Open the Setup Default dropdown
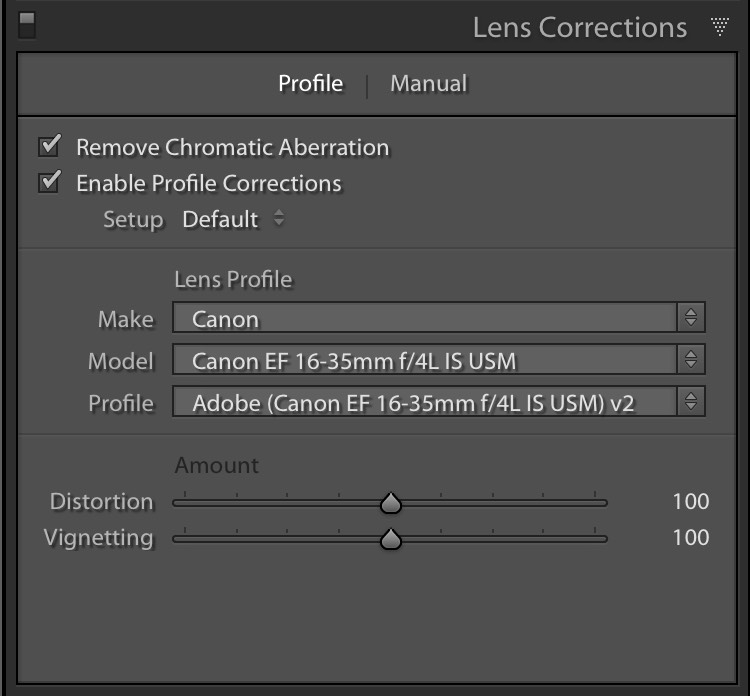The width and height of the screenshot is (750, 696). pos(233,219)
